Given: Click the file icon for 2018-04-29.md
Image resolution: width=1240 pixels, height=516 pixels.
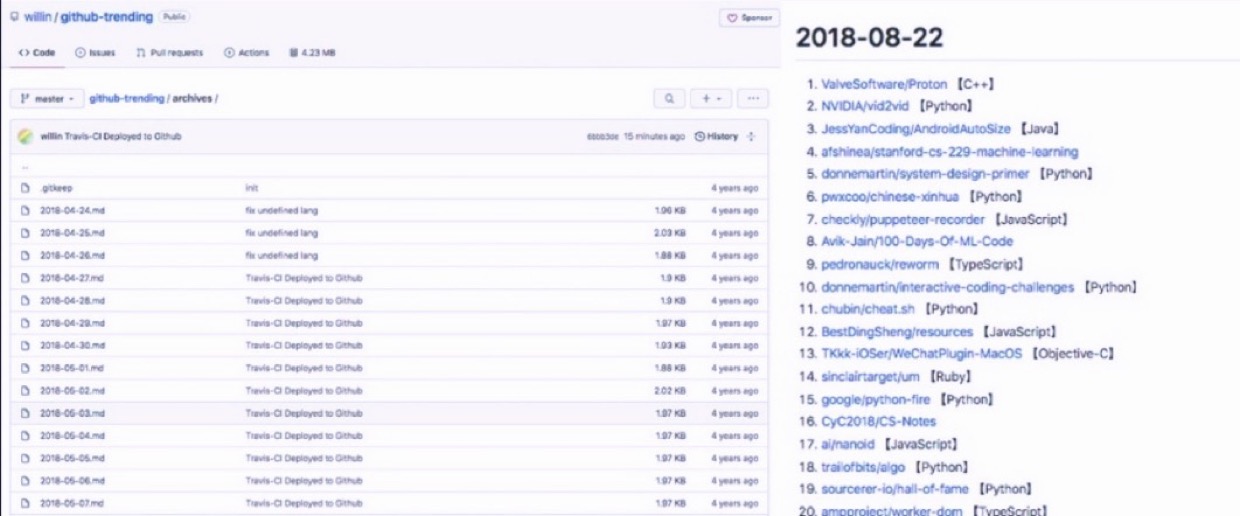Looking at the screenshot, I should coord(25,323).
